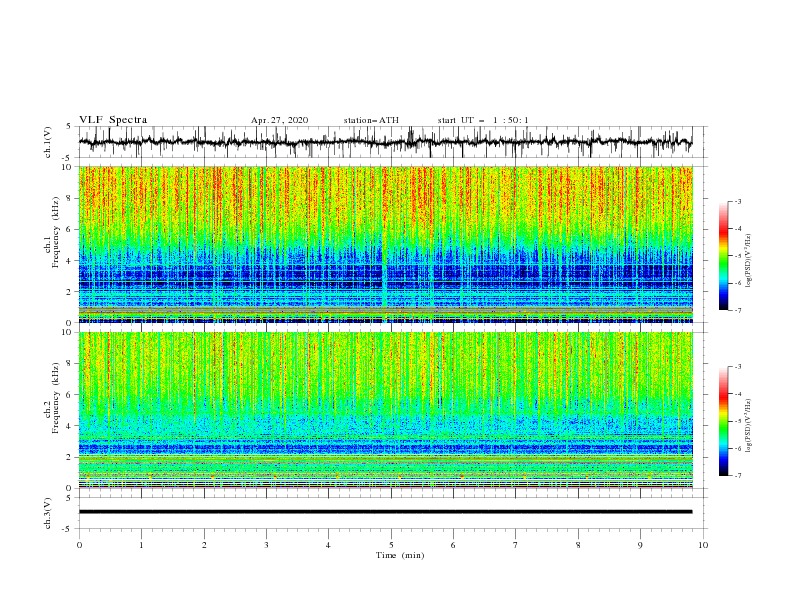The image size is (792, 612).
Task: Click the '8' kHz tick on ch.1 spectrogram
Action: pos(70,198)
